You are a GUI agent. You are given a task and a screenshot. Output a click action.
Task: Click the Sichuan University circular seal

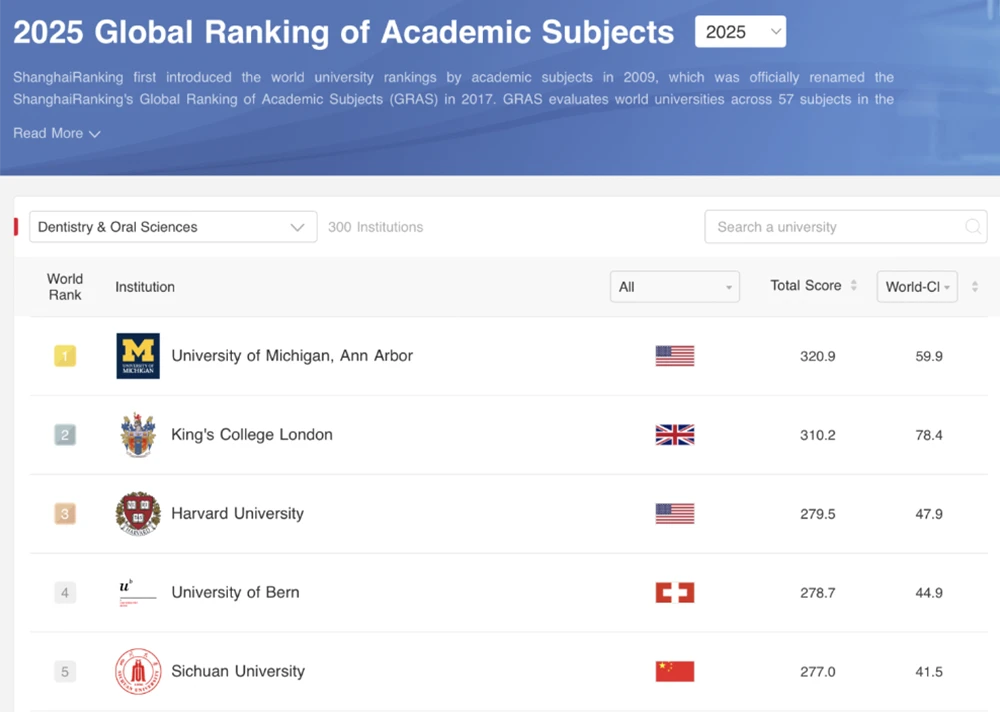coord(137,671)
